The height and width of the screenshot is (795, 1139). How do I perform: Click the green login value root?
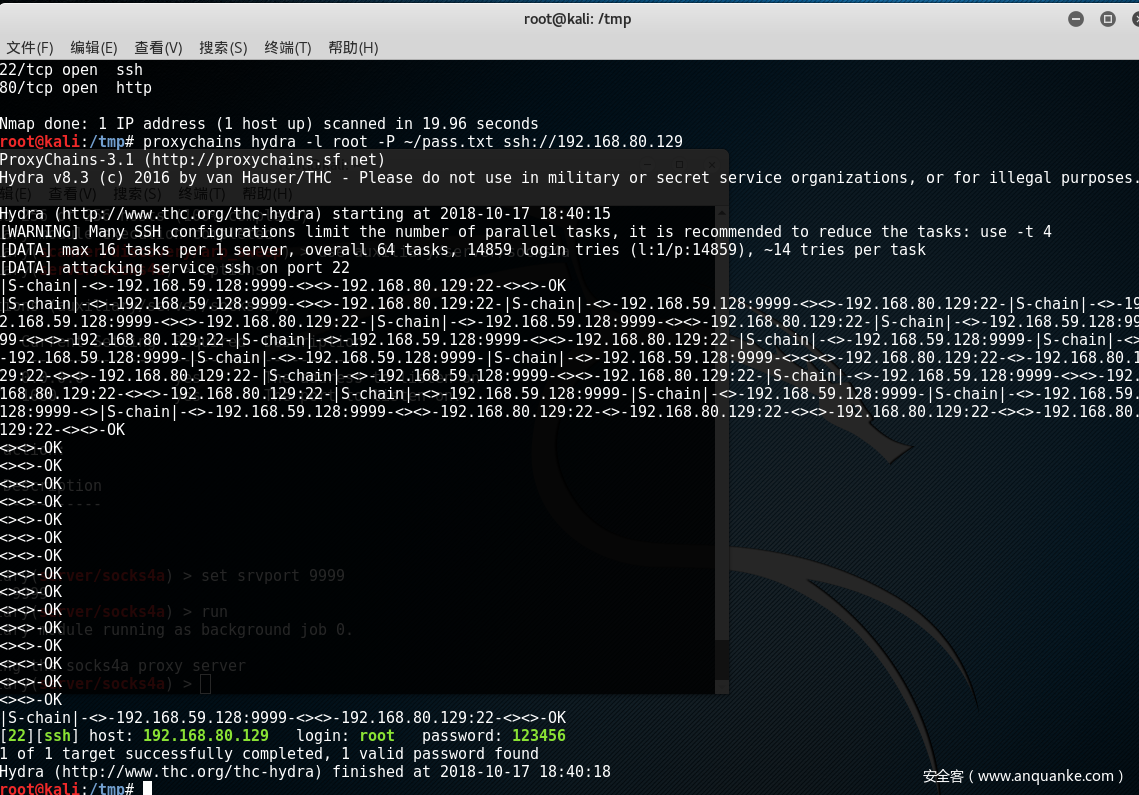click(x=377, y=736)
